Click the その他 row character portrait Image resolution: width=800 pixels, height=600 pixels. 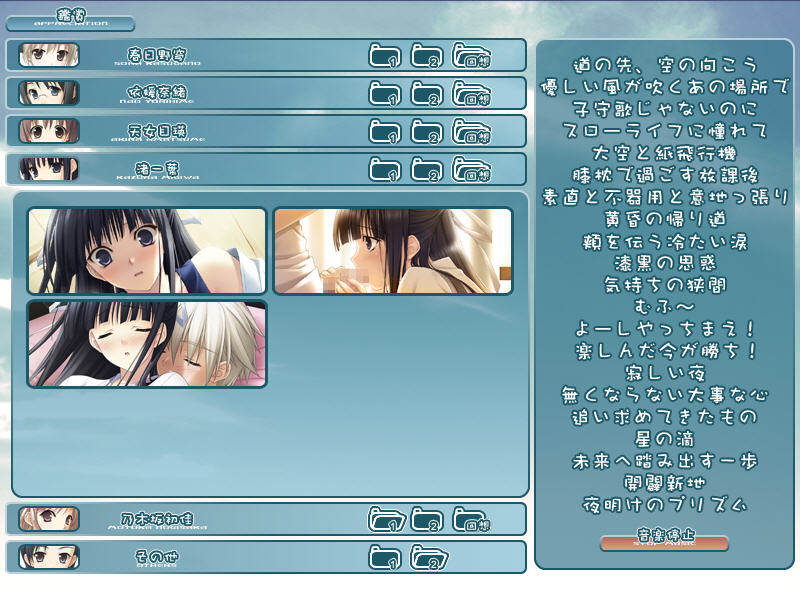[x=49, y=557]
